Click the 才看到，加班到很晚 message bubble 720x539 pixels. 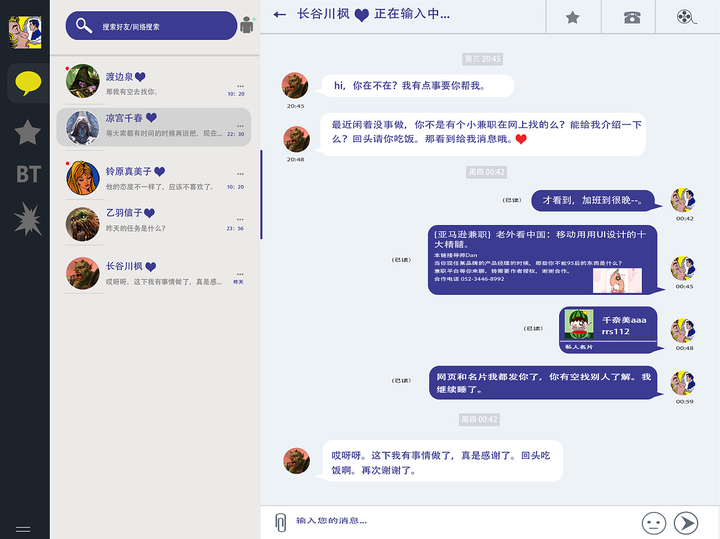[593, 200]
